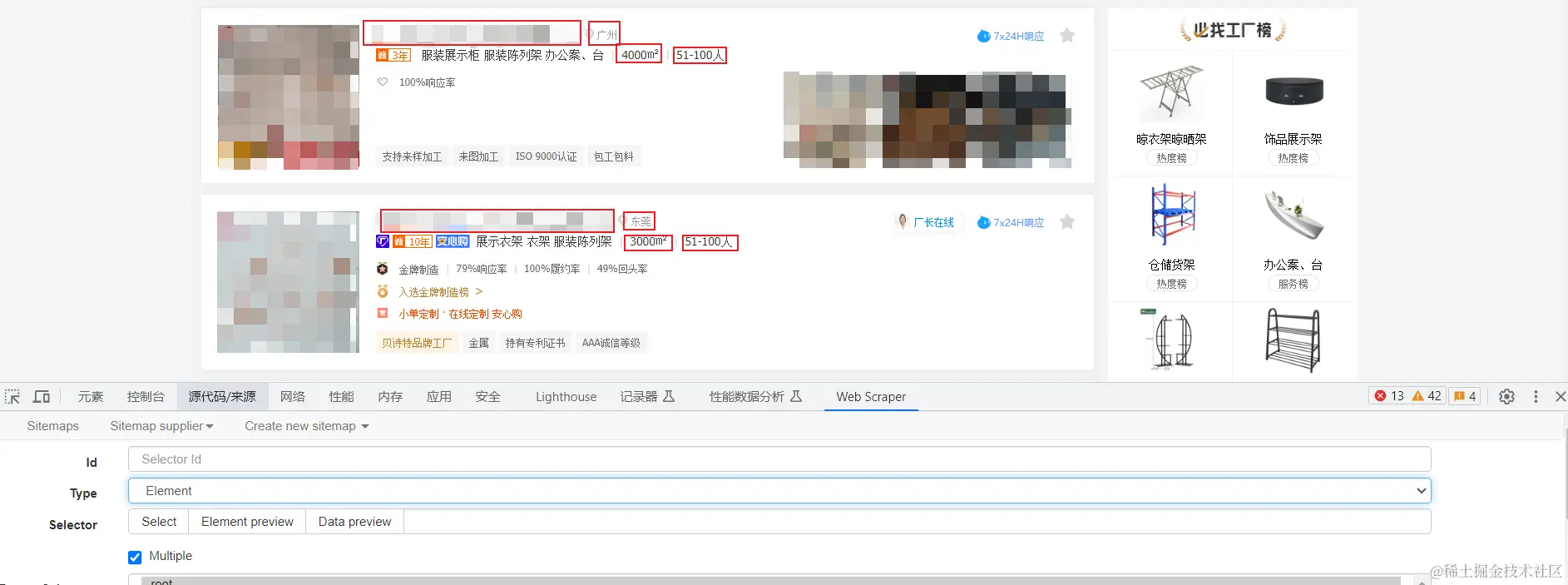Click the 安心购 badge
Viewport: 1568px width, 585px height.
point(453,241)
